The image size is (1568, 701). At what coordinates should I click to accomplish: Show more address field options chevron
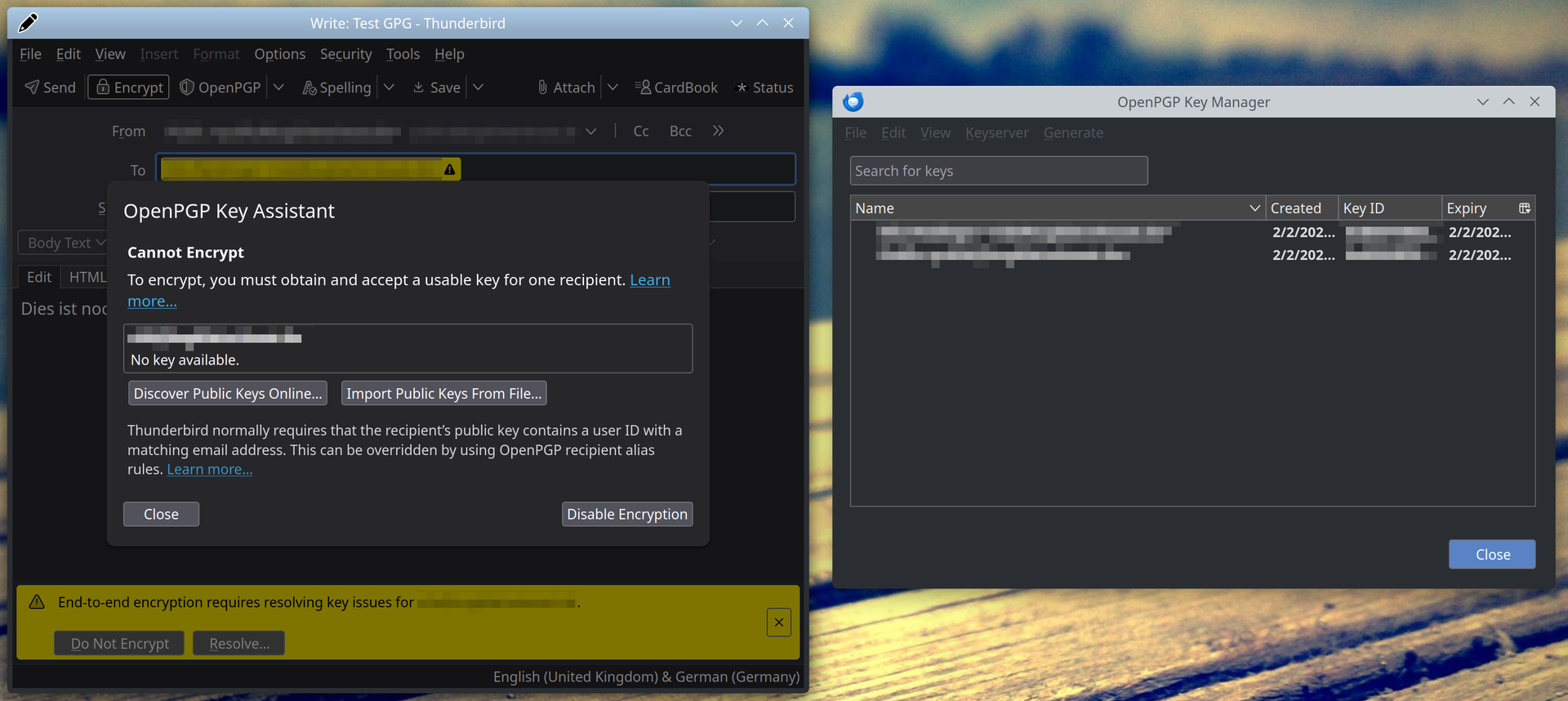coord(718,131)
